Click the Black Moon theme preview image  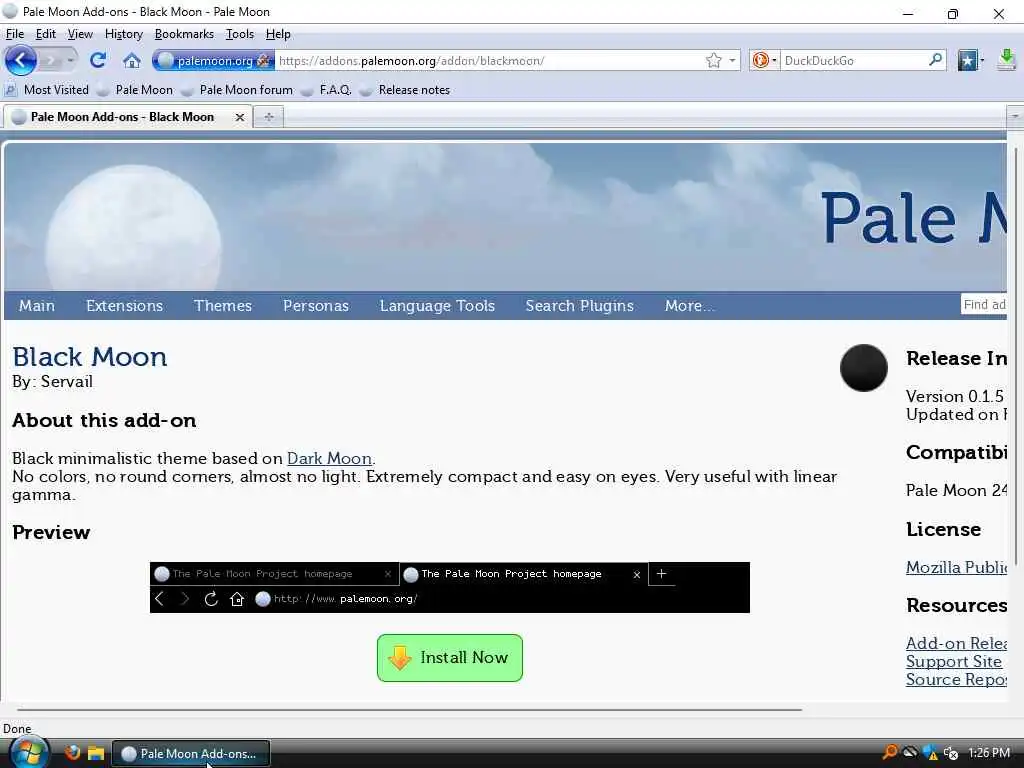coord(449,587)
